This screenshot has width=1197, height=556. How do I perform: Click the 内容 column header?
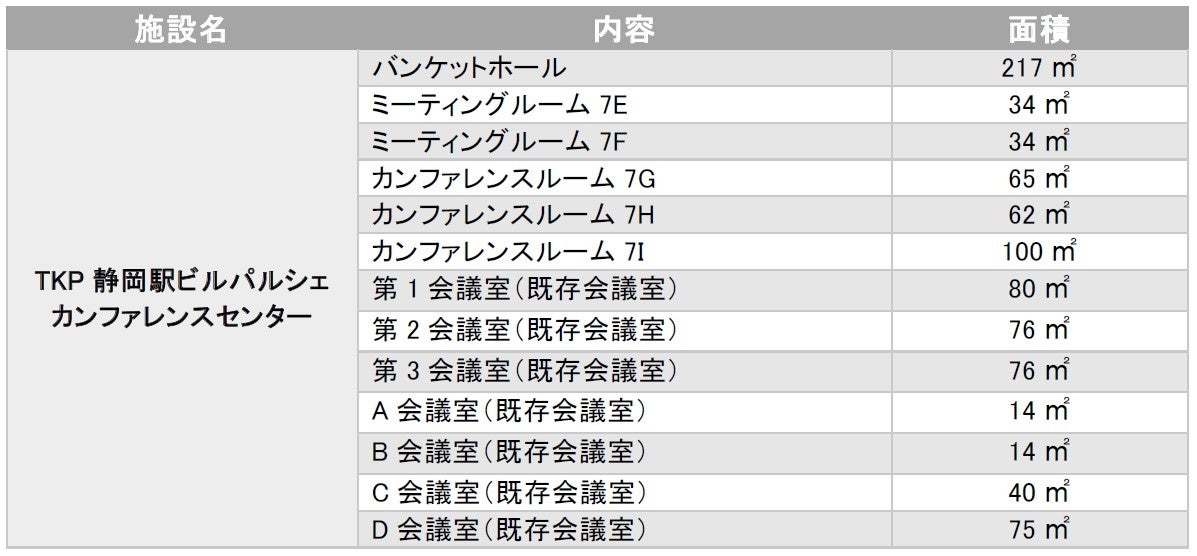click(624, 29)
